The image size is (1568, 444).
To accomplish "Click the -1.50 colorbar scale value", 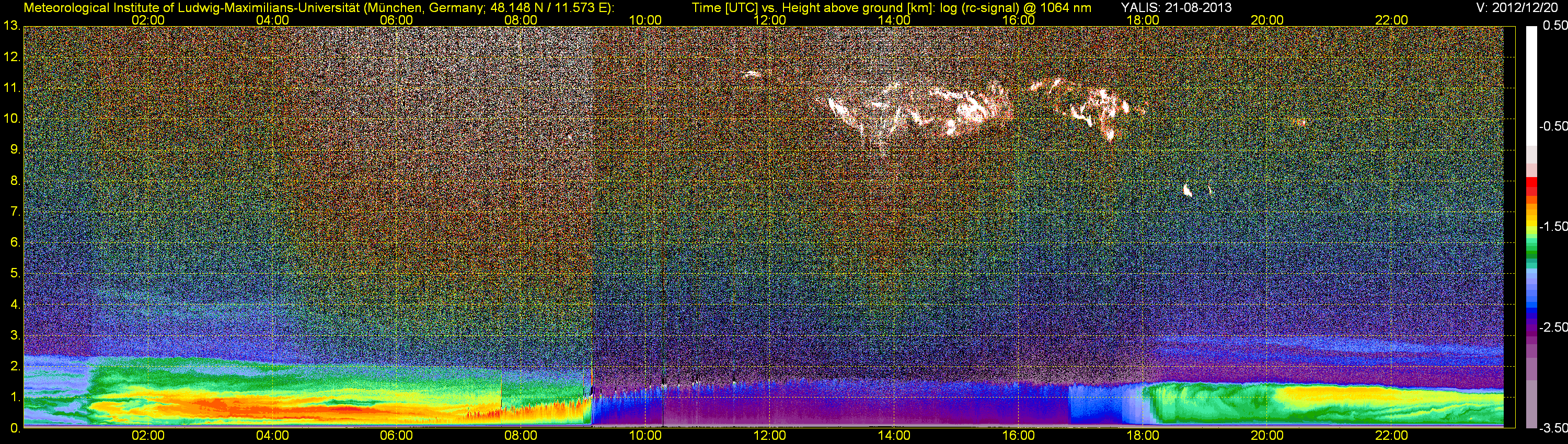I will 1553,226.
